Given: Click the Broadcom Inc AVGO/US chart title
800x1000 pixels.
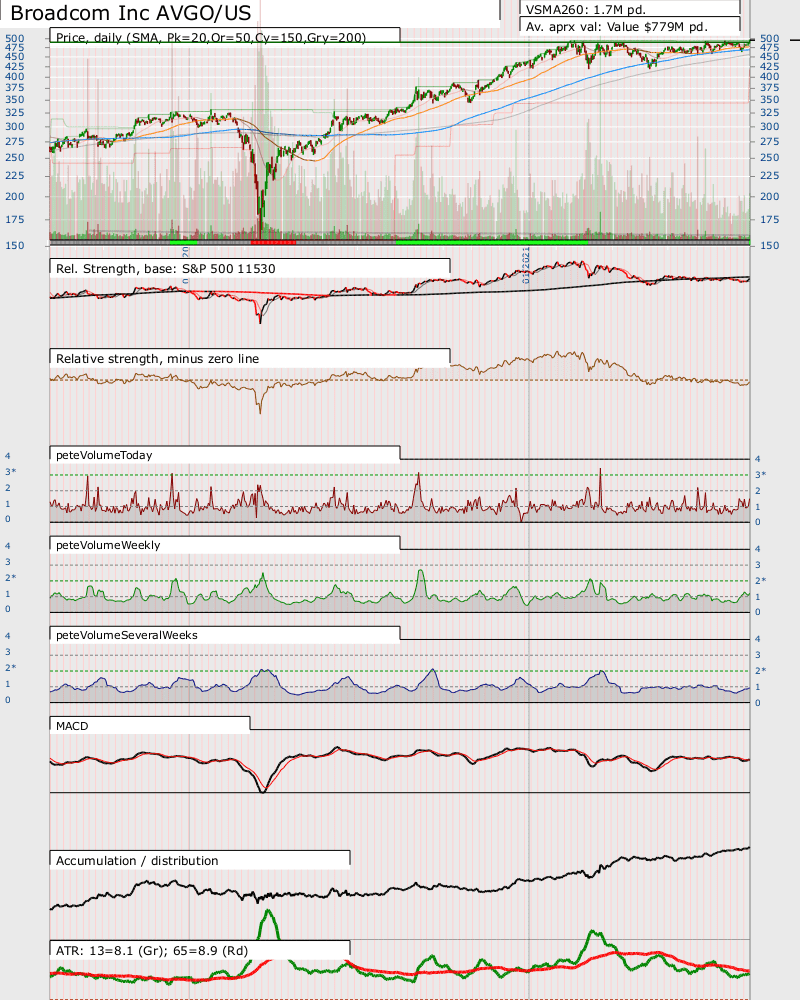Looking at the screenshot, I should tap(131, 13).
